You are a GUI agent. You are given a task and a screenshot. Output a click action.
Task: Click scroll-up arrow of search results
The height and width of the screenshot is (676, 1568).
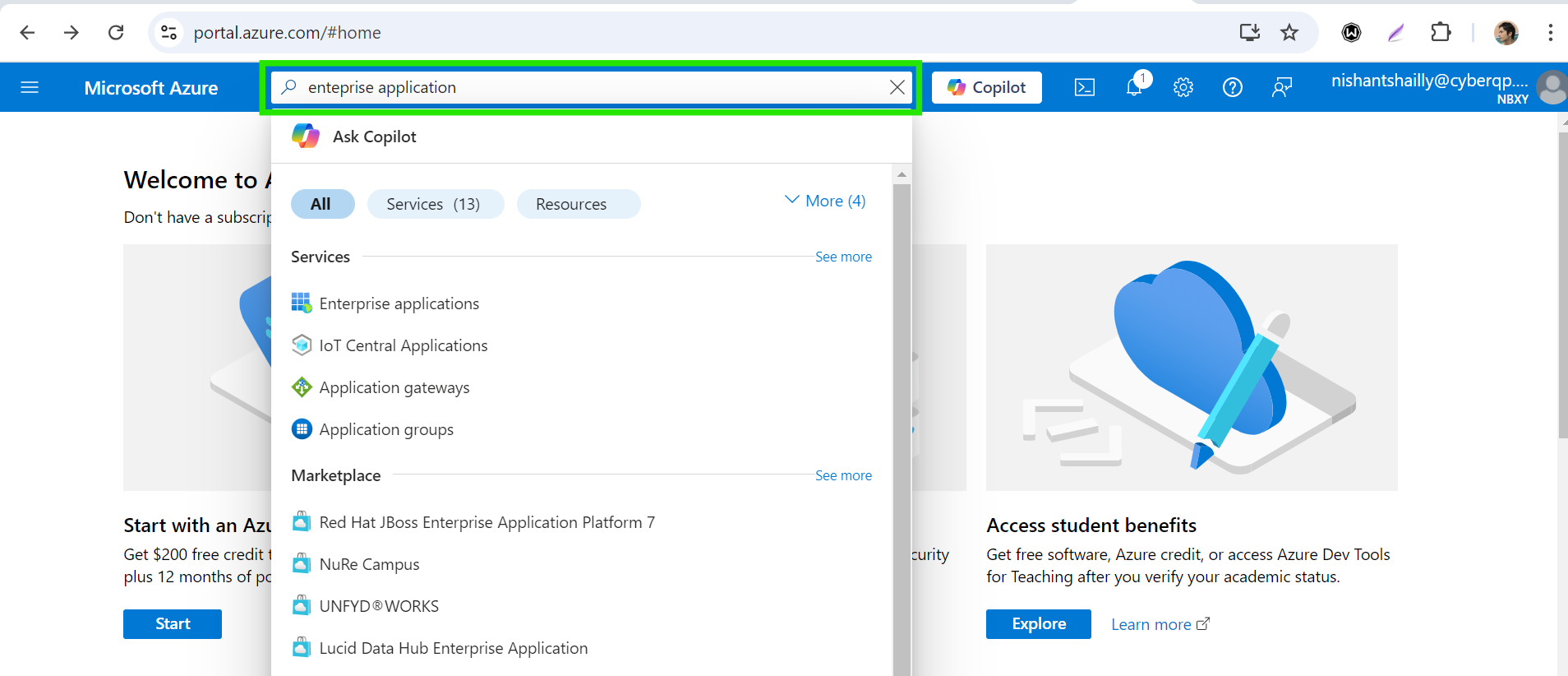click(x=902, y=174)
